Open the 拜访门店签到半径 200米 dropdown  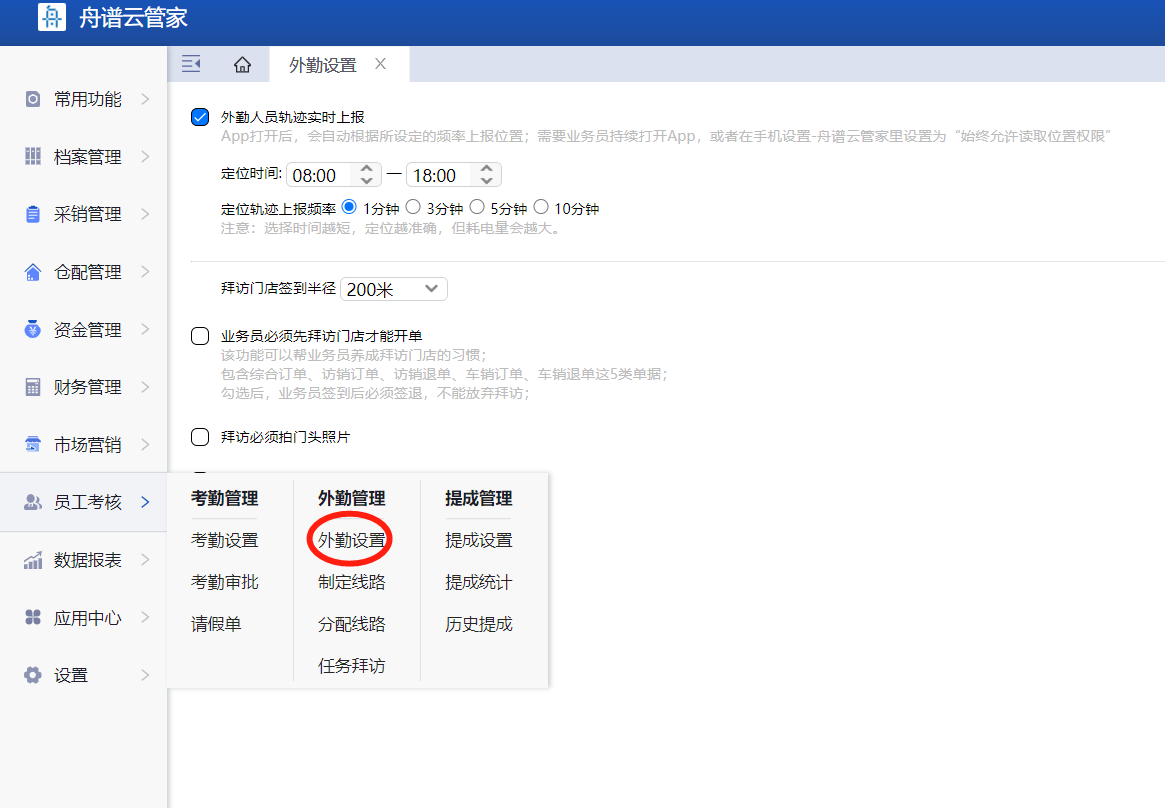394,289
